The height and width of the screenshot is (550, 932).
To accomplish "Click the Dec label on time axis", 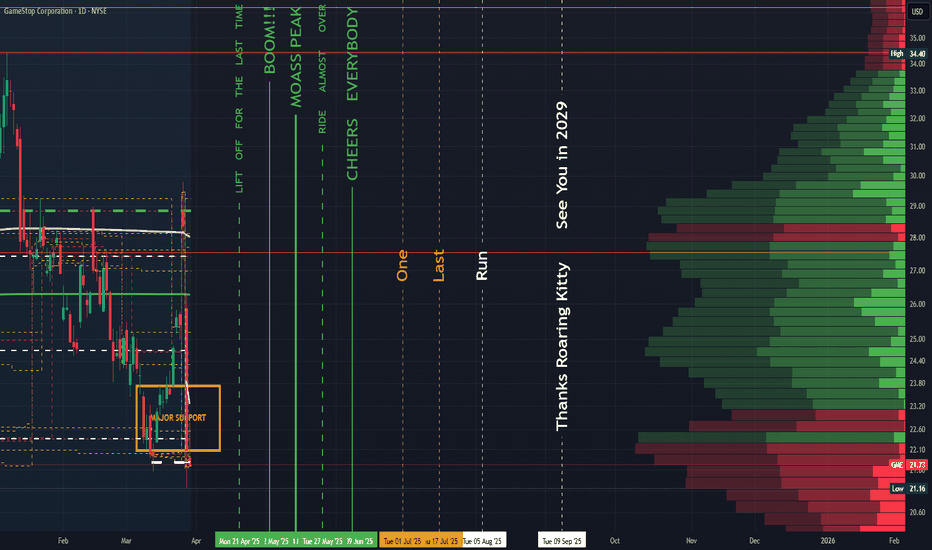I will pyautogui.click(x=754, y=540).
